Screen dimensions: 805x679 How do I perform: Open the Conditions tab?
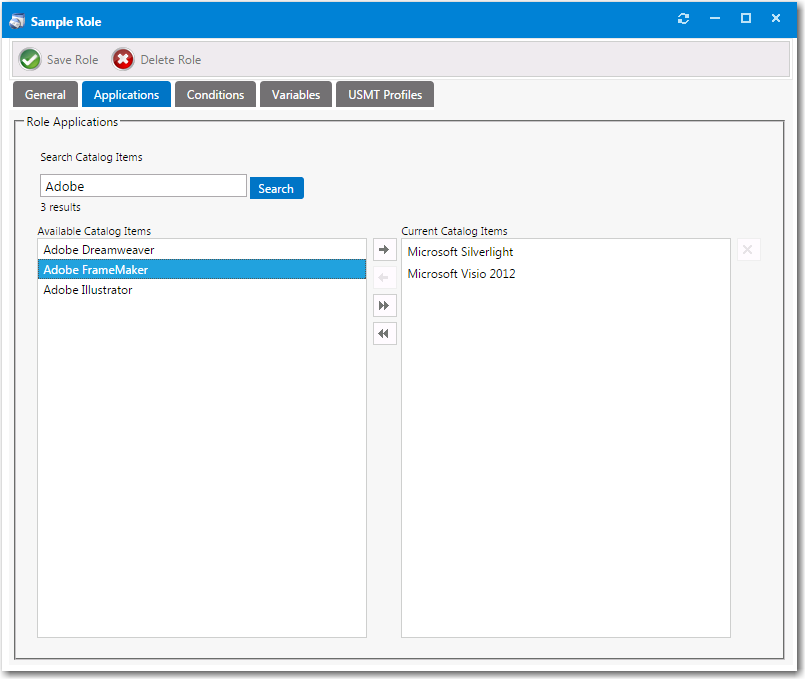point(215,94)
